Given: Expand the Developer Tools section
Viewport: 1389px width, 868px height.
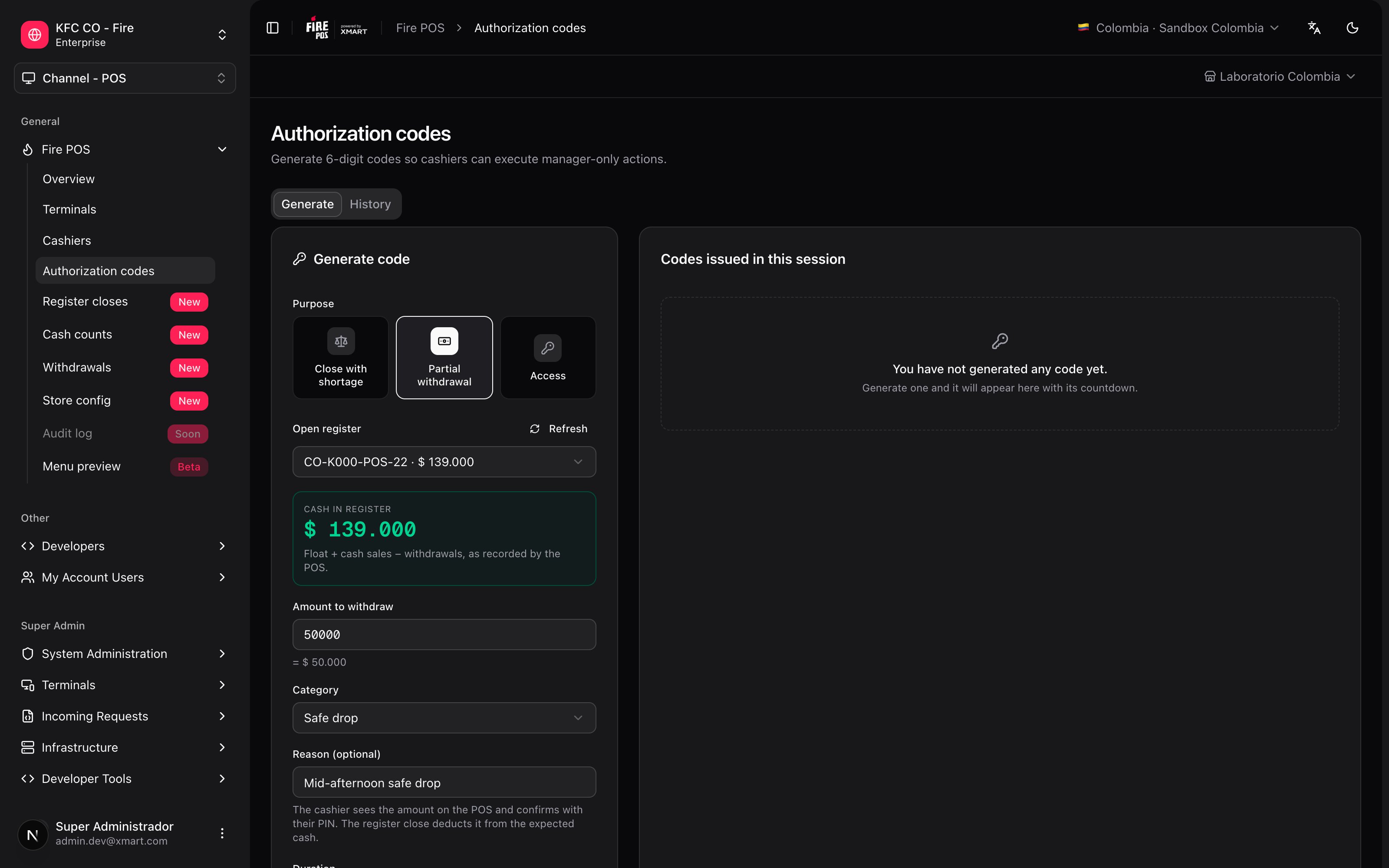Looking at the screenshot, I should click(125, 779).
